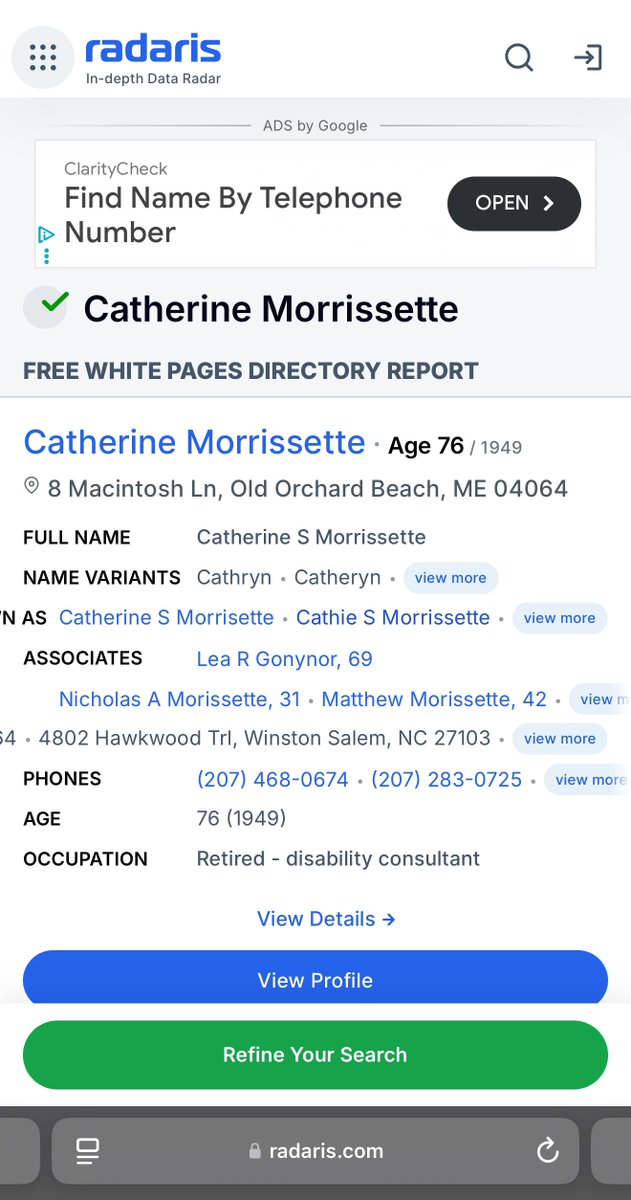Viewport: 631px width, 1200px height.
Task: Expand name variants with view more
Action: 450,578
